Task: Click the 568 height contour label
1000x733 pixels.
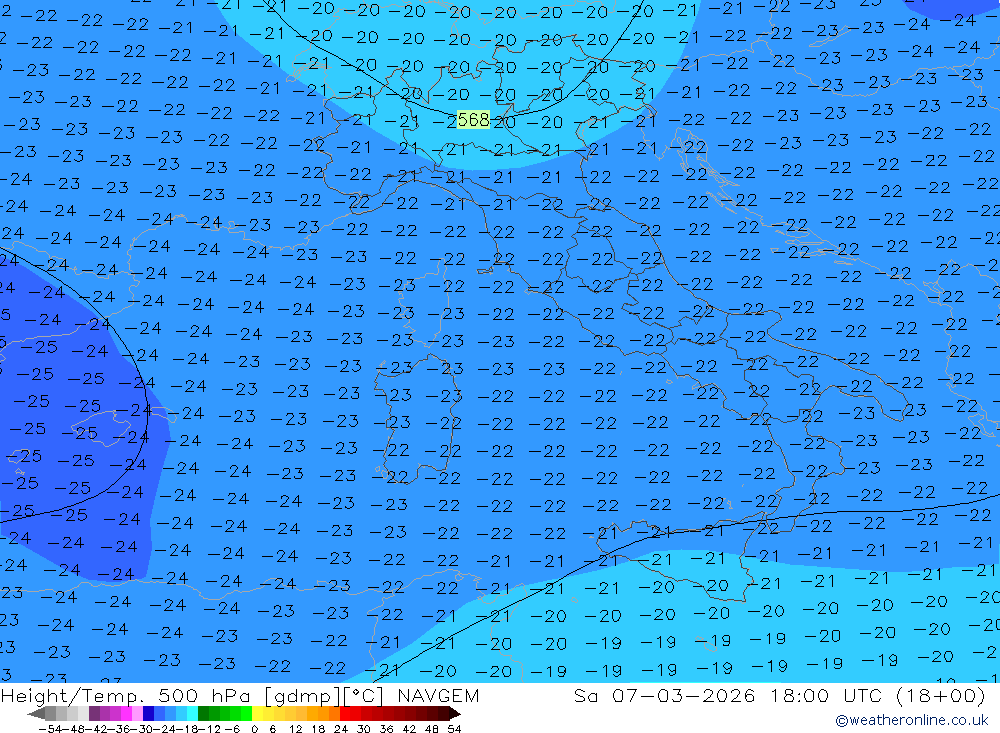Action: [473, 119]
